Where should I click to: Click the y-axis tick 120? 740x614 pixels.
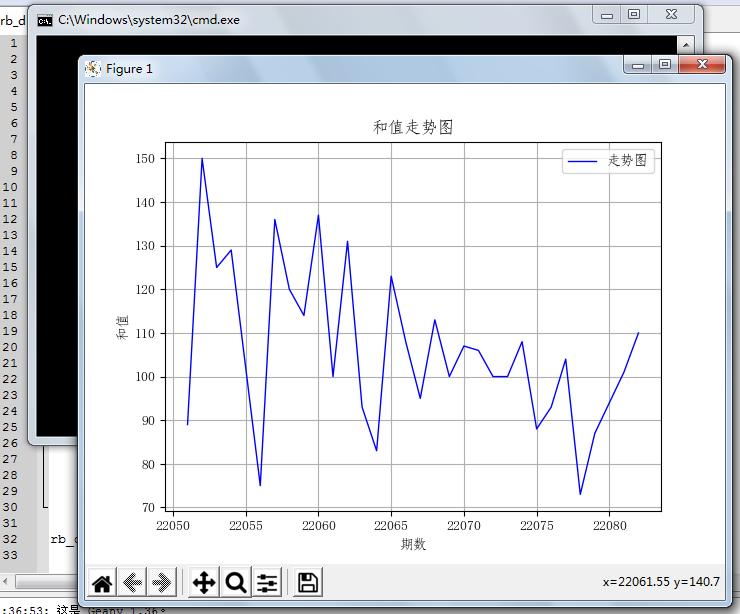pos(145,290)
